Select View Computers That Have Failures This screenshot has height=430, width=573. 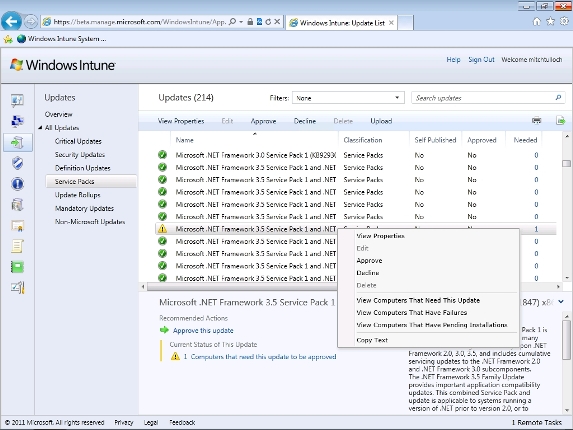(411, 312)
